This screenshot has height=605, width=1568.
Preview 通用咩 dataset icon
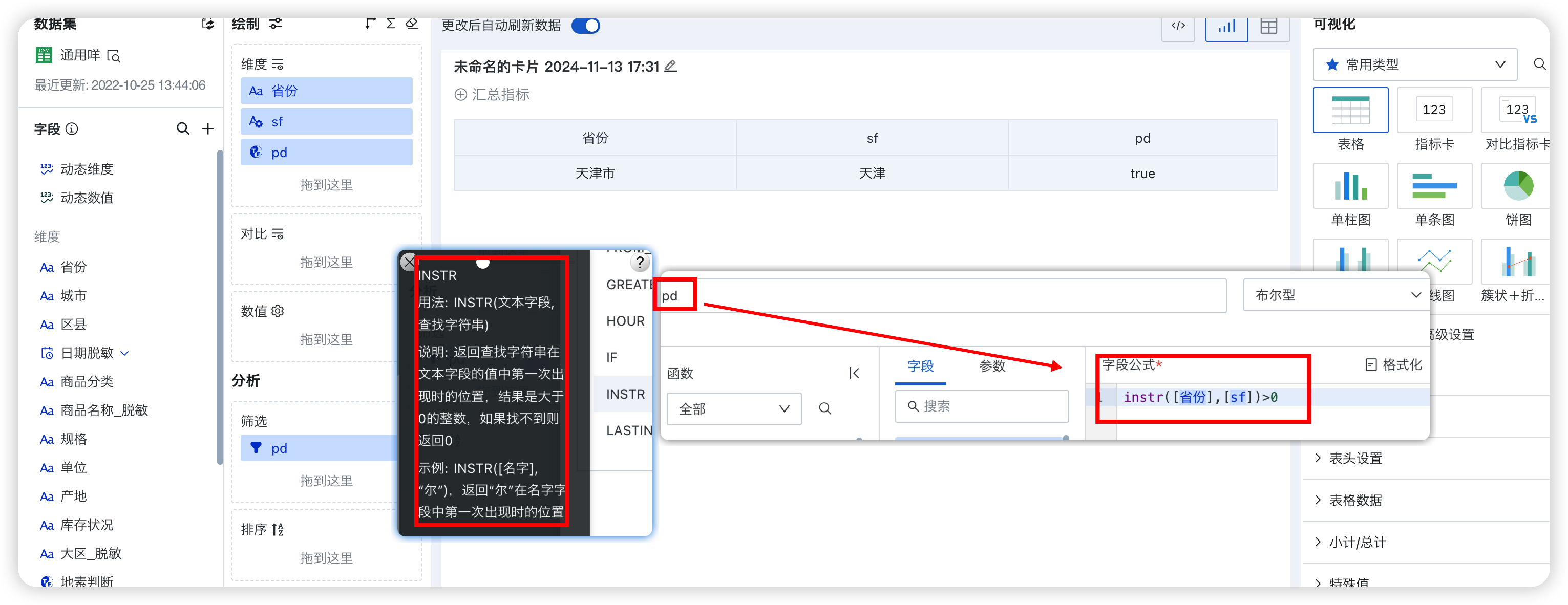pyautogui.click(x=114, y=56)
